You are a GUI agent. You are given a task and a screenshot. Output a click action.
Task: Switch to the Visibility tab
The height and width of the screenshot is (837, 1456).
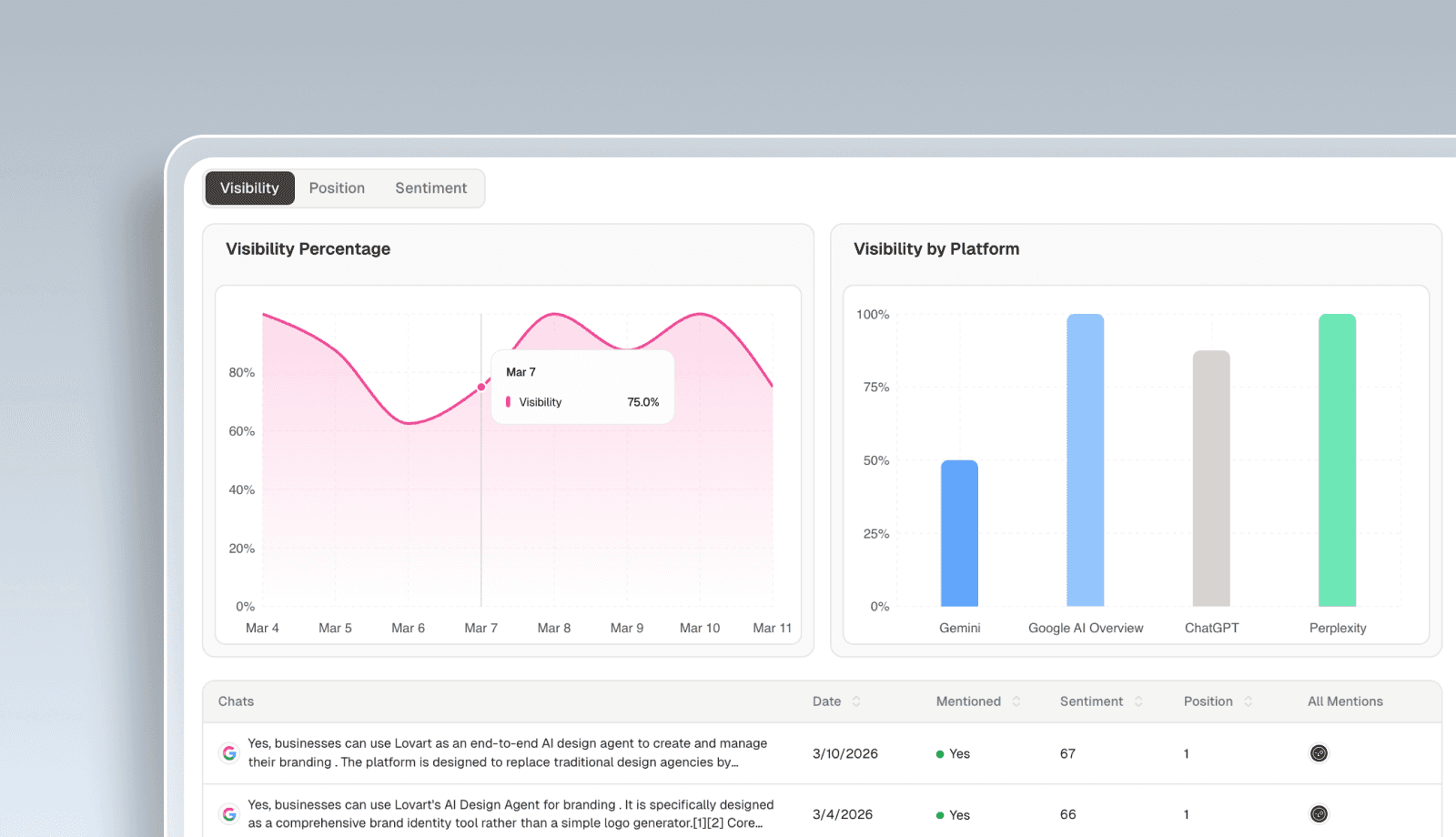tap(249, 188)
